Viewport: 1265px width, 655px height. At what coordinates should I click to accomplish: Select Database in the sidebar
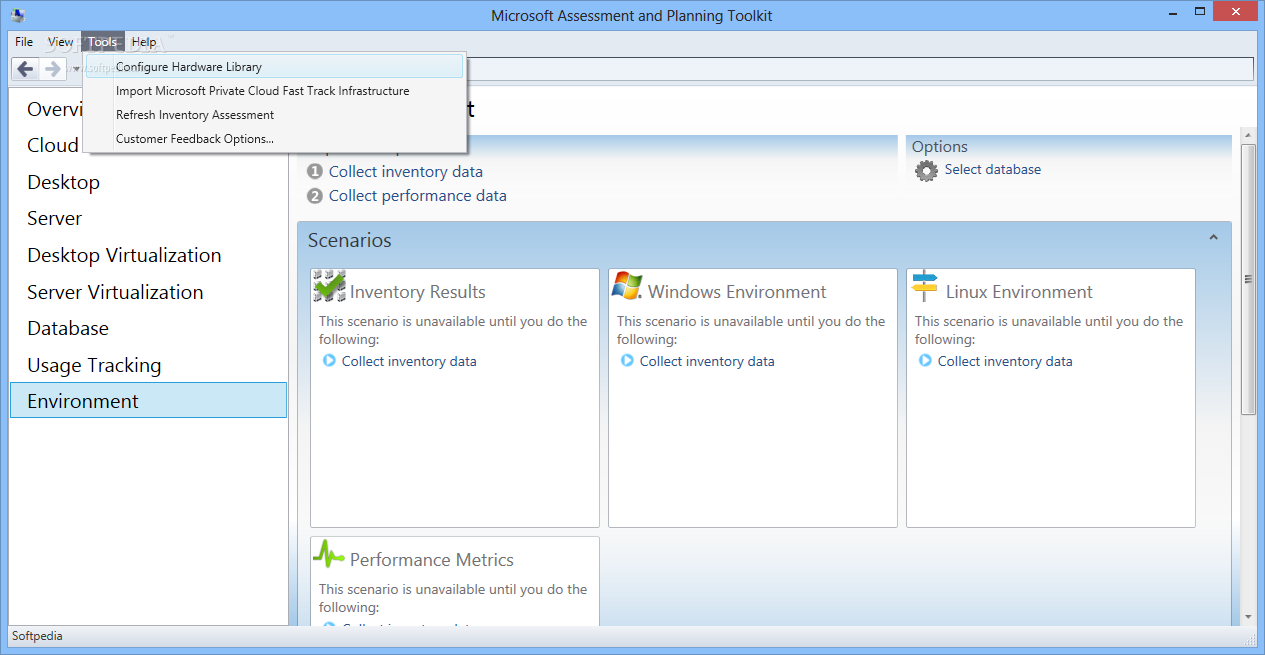tap(148, 328)
